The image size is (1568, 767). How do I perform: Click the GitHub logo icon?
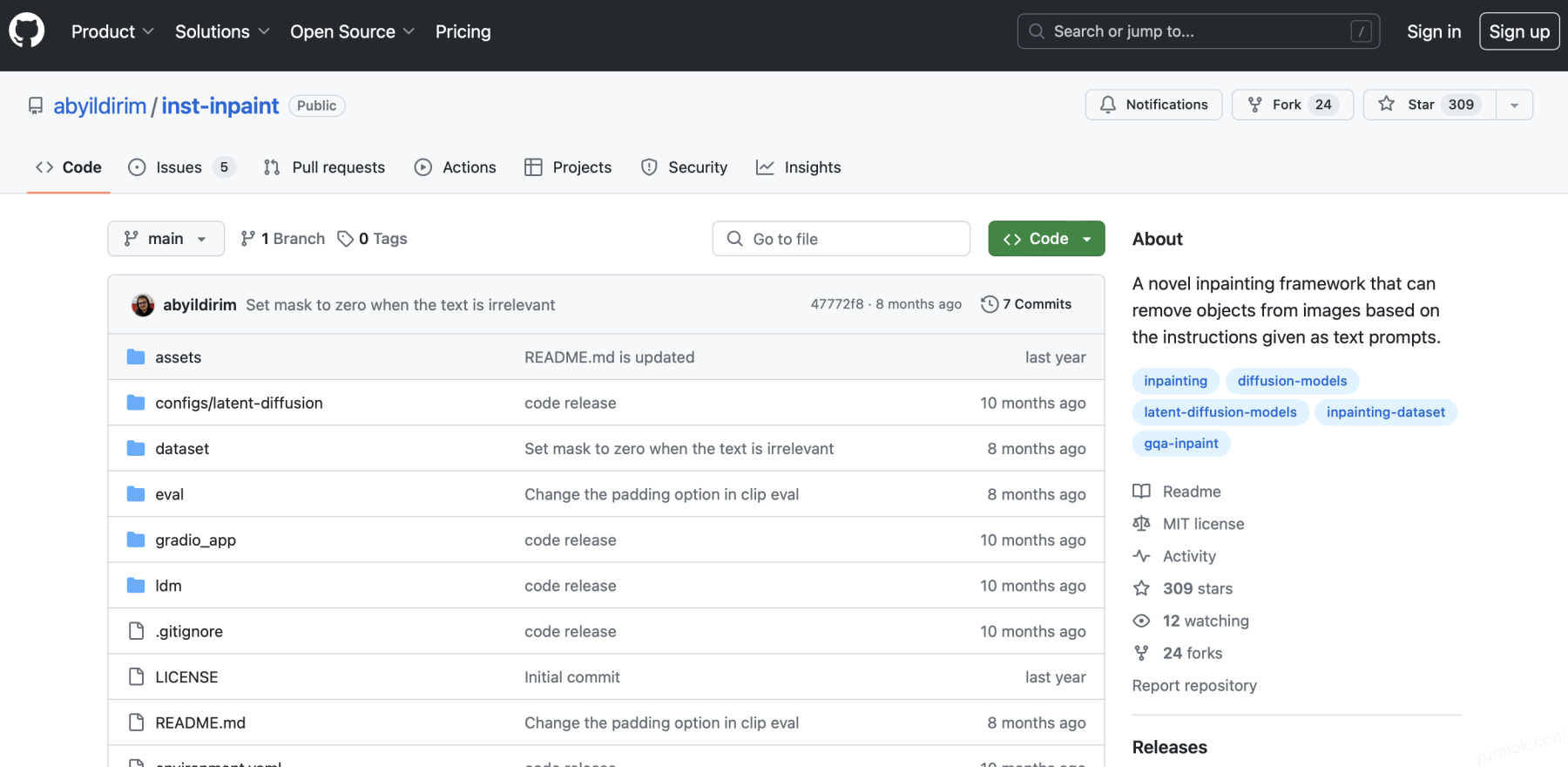click(26, 31)
